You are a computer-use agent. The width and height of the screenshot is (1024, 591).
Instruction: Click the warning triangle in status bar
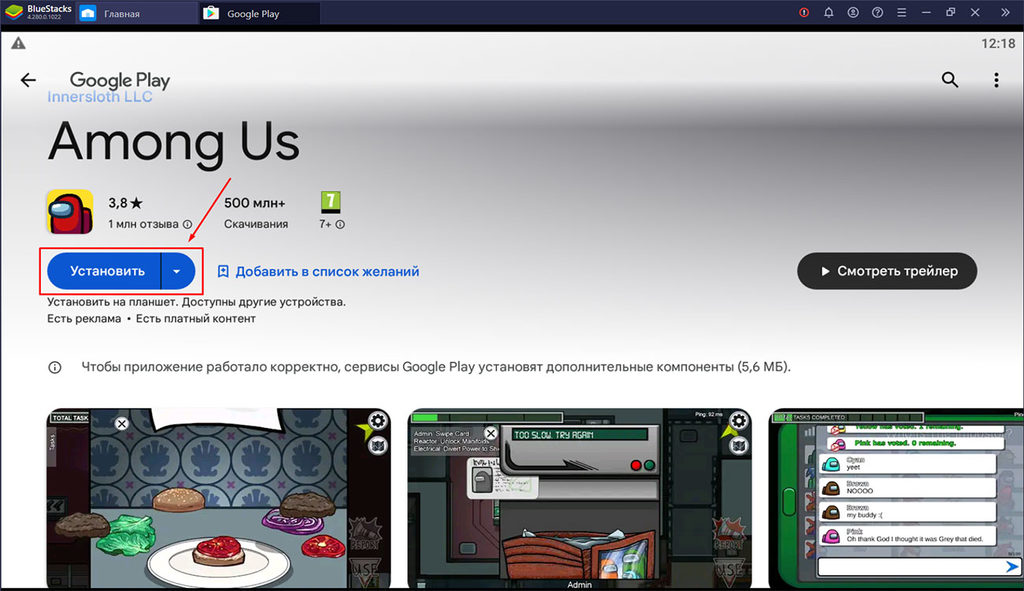click(18, 43)
